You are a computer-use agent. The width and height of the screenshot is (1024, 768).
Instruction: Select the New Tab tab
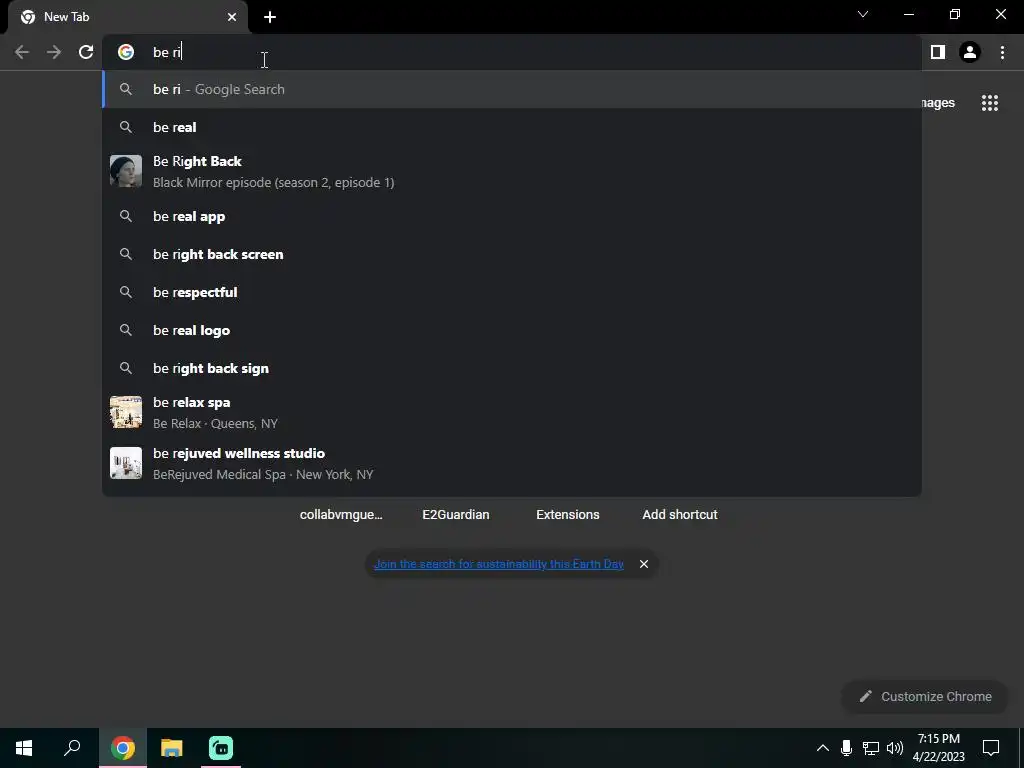(x=127, y=17)
